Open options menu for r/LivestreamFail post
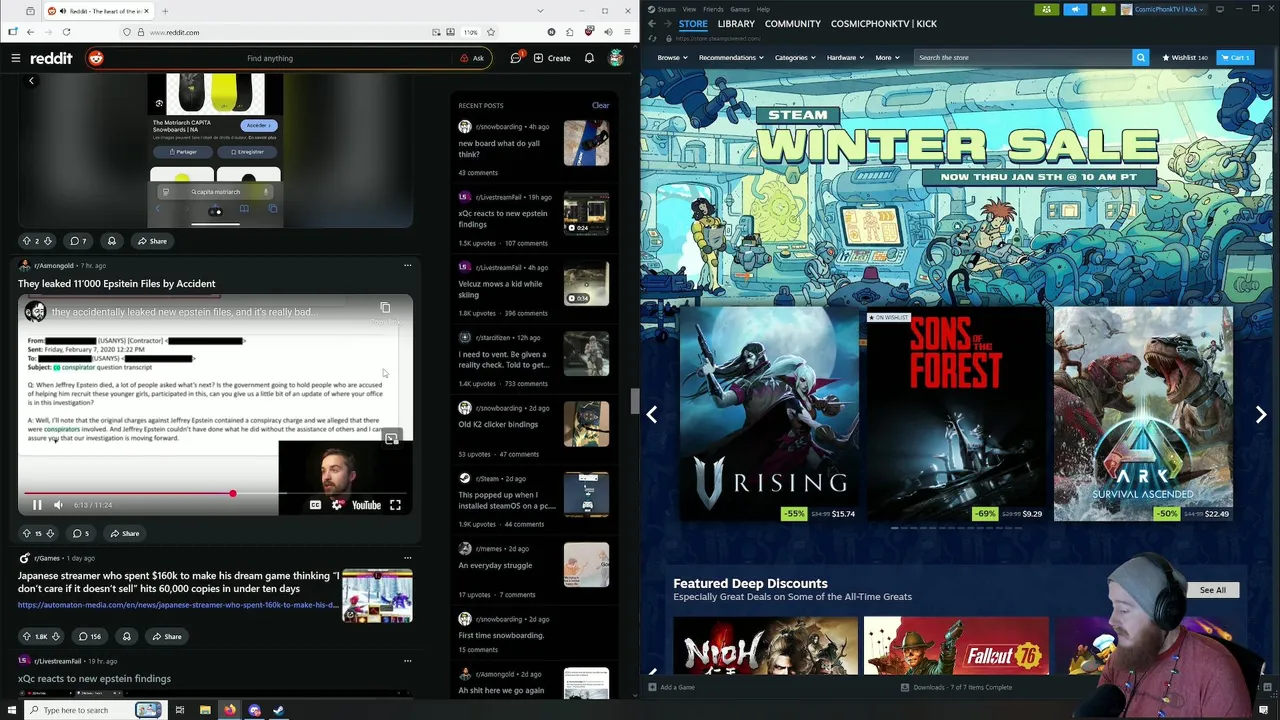Viewport: 1280px width, 720px height. coord(407,660)
